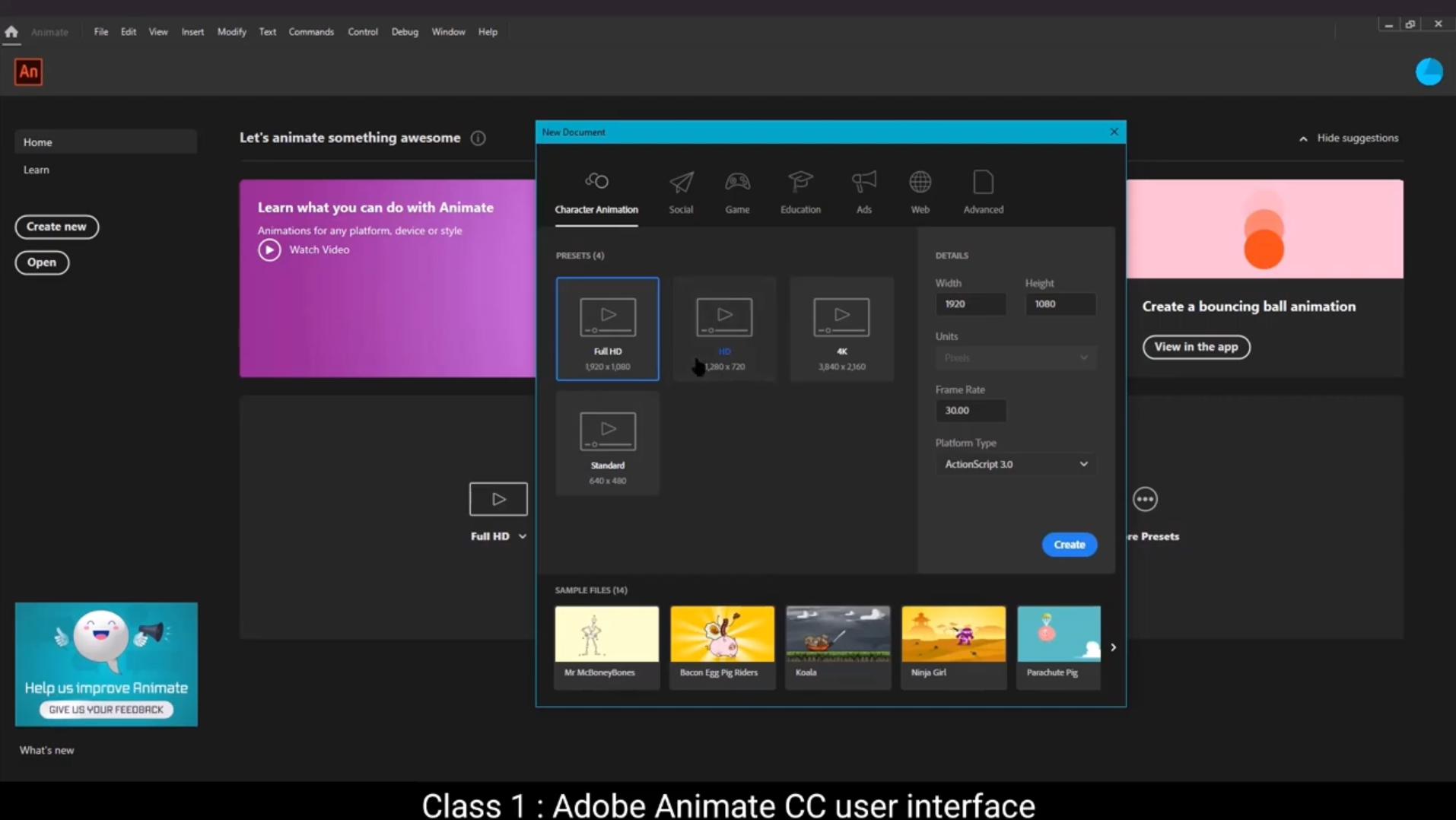This screenshot has height=820, width=1456.
Task: Show next sample files with the arrow
Action: coord(1113,647)
